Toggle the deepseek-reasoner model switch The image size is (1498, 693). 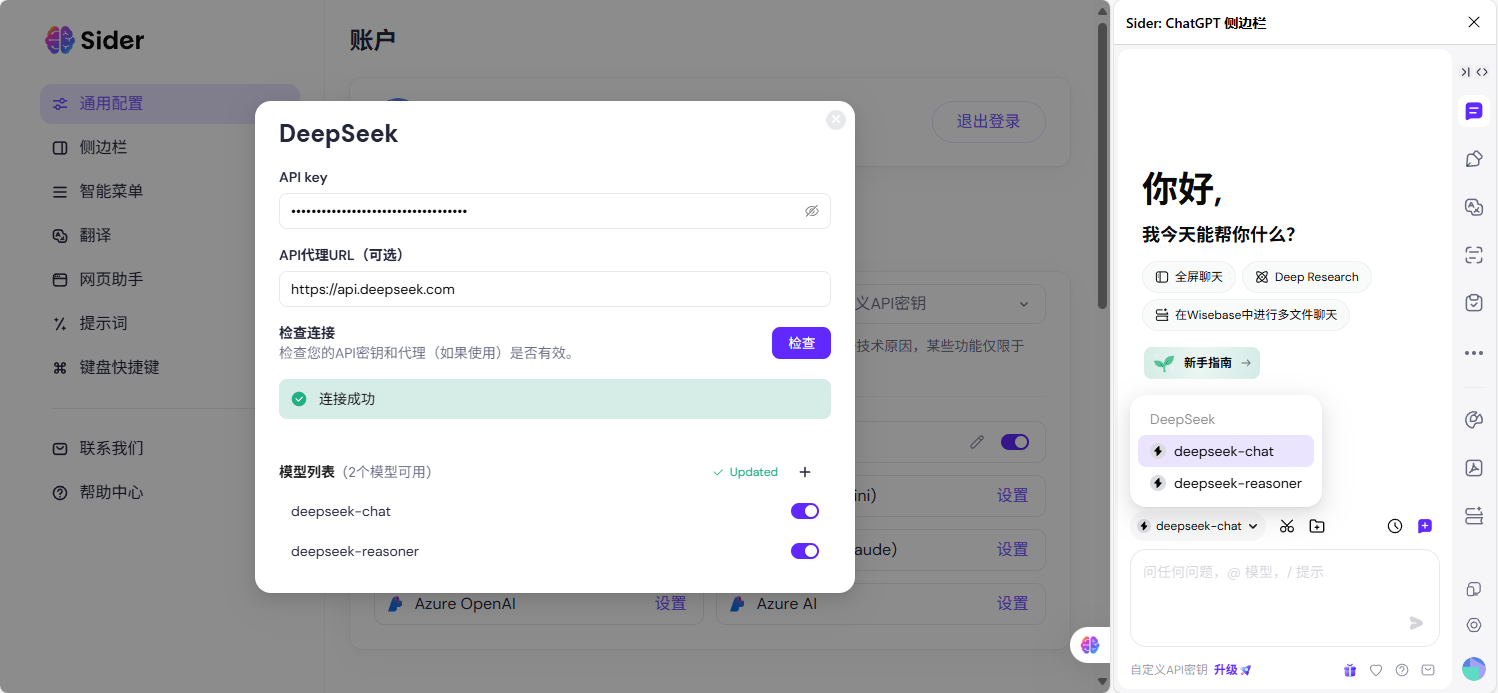805,551
